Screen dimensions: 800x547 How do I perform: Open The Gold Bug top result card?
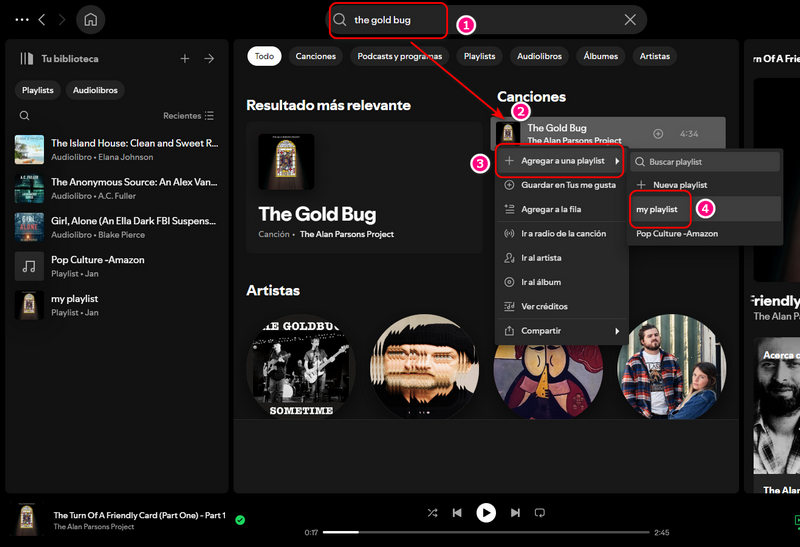click(x=364, y=187)
